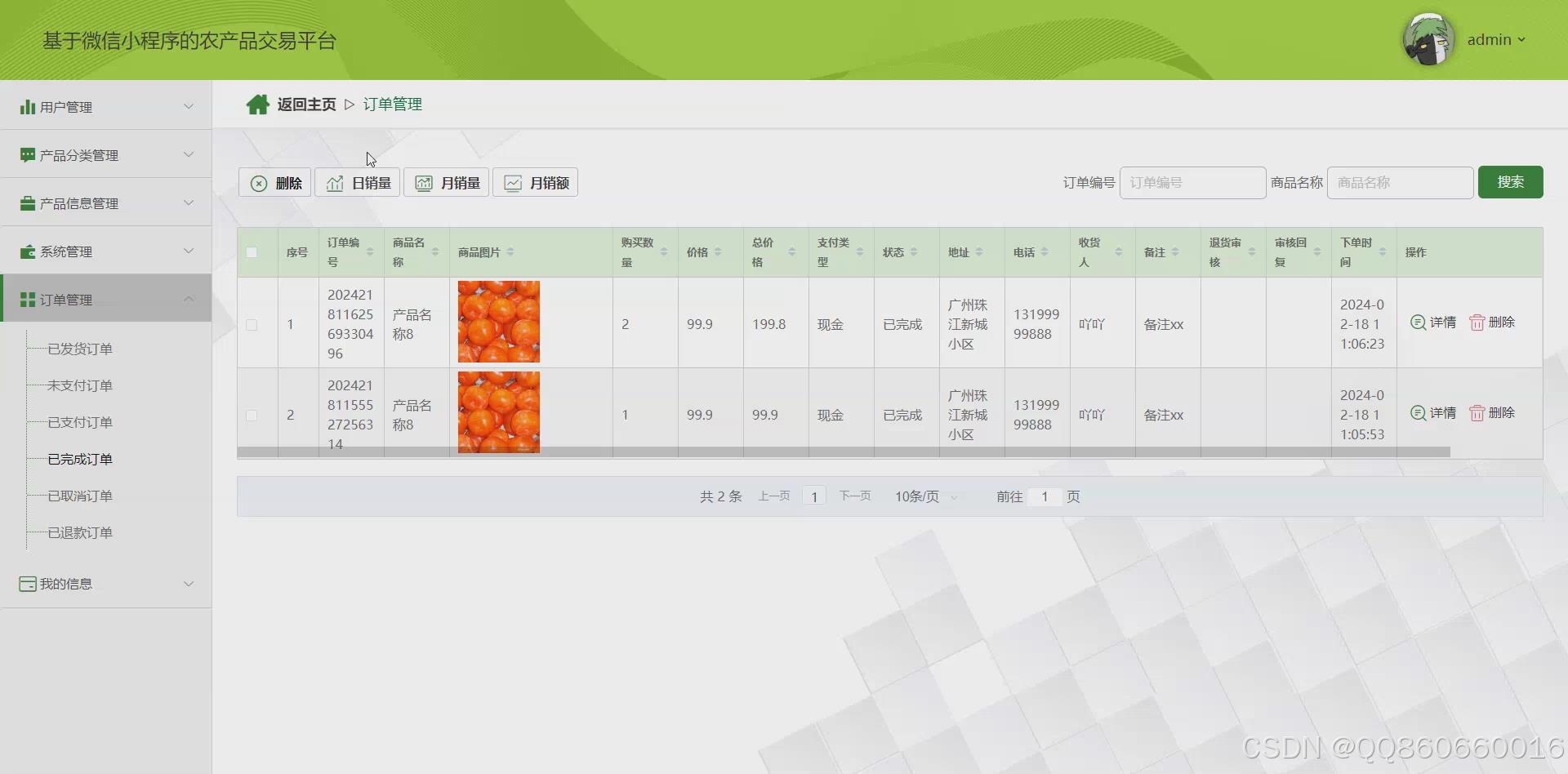Click the home icon beside 返回主页
This screenshot has width=1568, height=774.
(x=258, y=105)
